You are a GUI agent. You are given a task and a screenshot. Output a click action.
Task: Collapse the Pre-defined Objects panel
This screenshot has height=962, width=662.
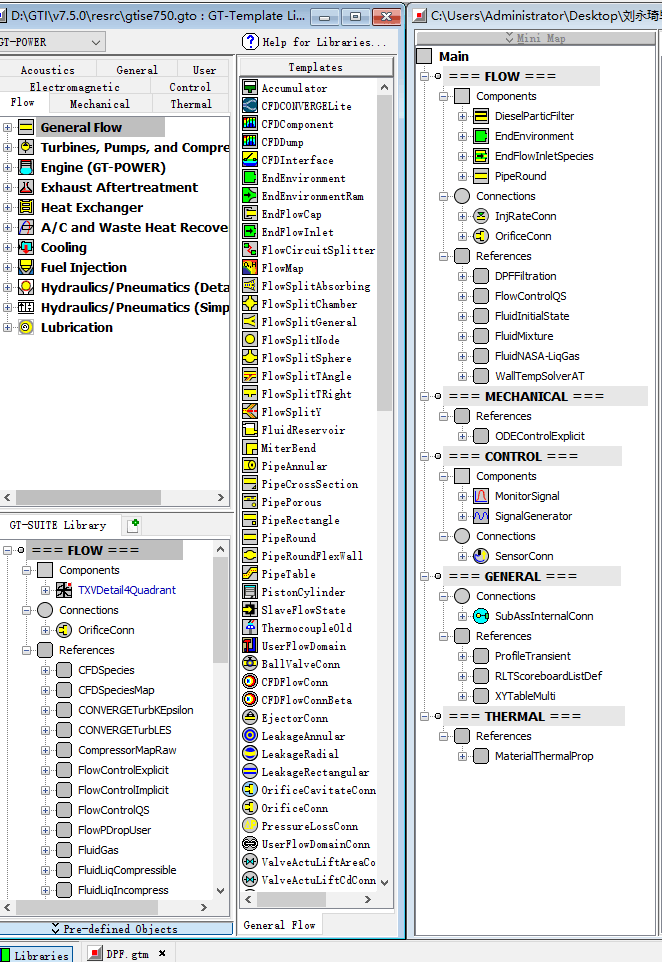pos(117,928)
